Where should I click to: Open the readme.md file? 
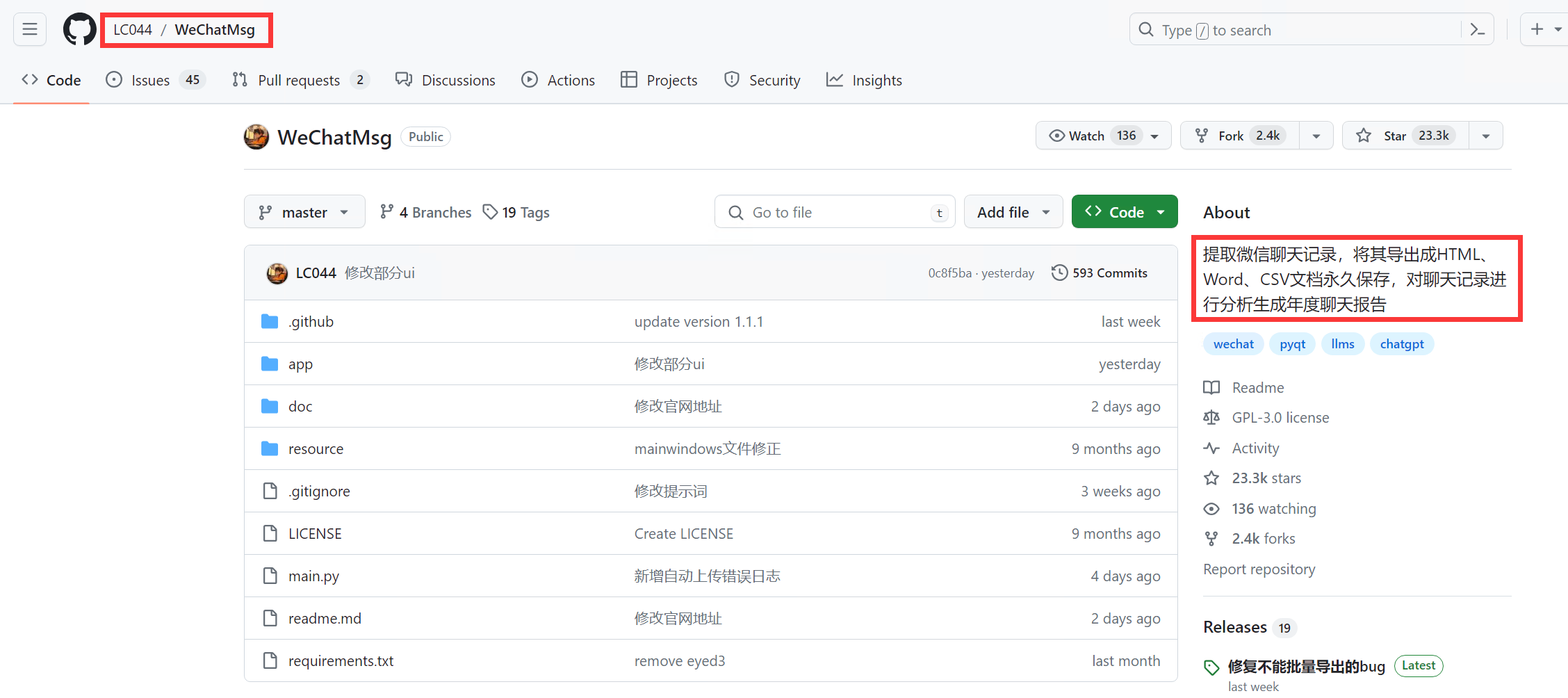click(325, 619)
